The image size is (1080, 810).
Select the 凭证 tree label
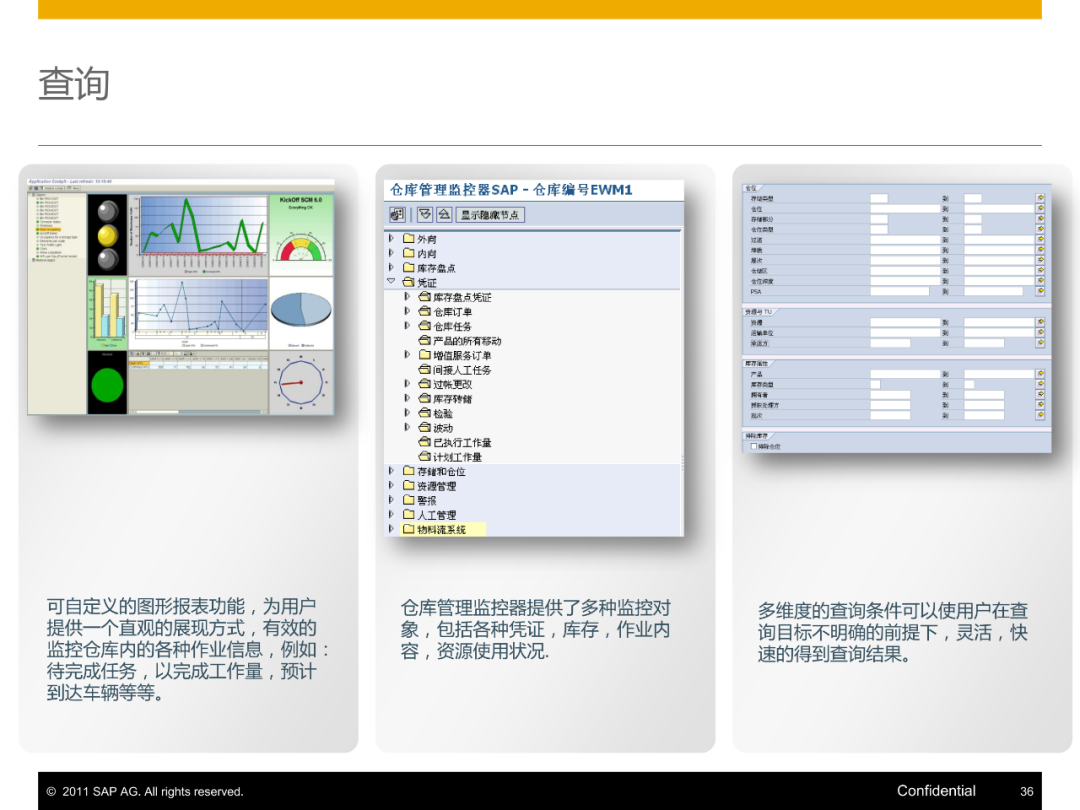click(x=426, y=282)
